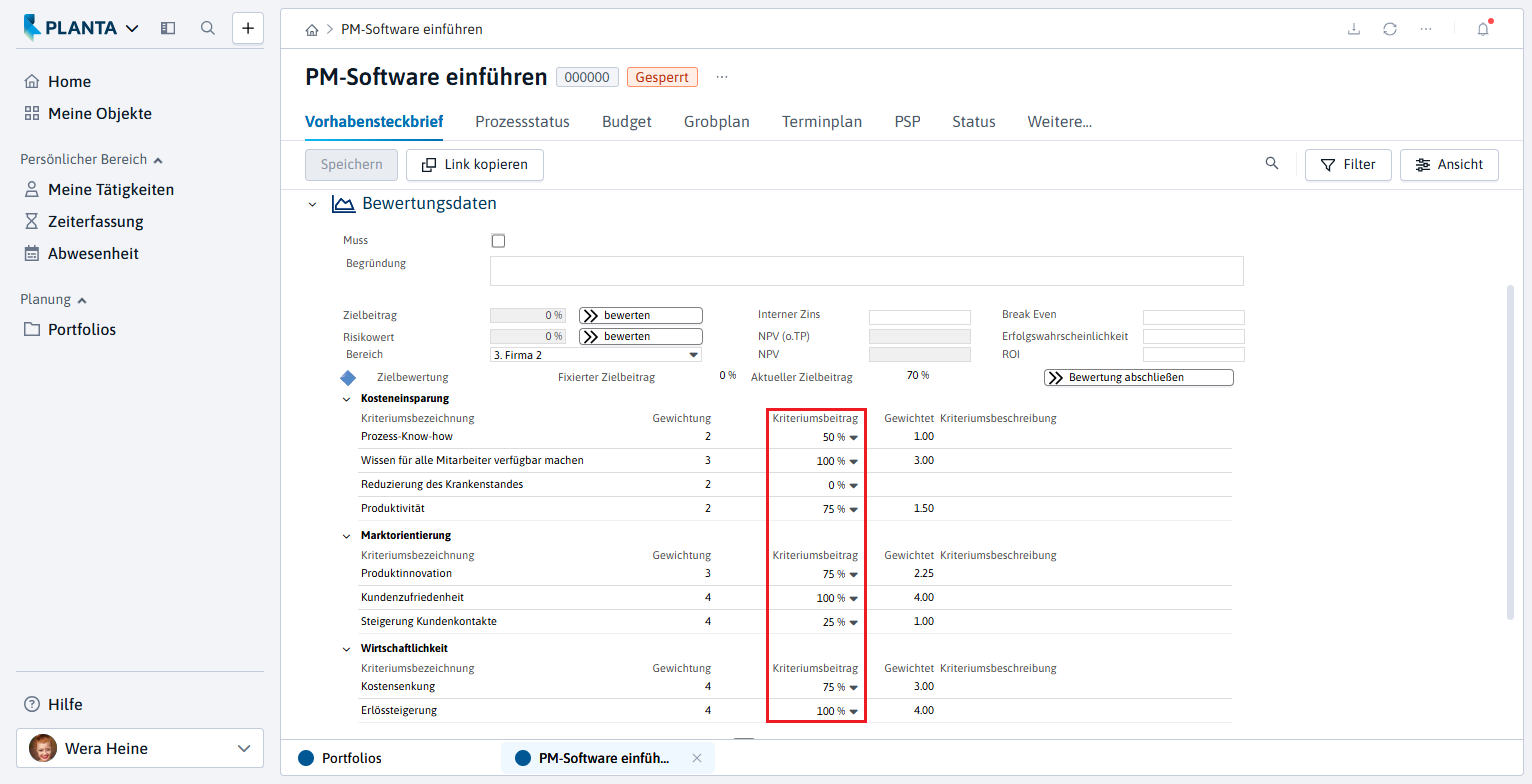
Task: Toggle the sidebar panel icon
Action: pyautogui.click(x=168, y=28)
